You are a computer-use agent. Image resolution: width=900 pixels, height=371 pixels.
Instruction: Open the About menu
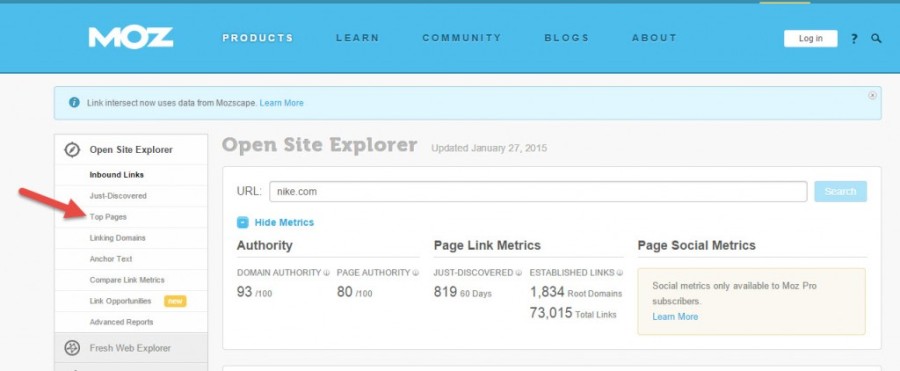point(654,38)
